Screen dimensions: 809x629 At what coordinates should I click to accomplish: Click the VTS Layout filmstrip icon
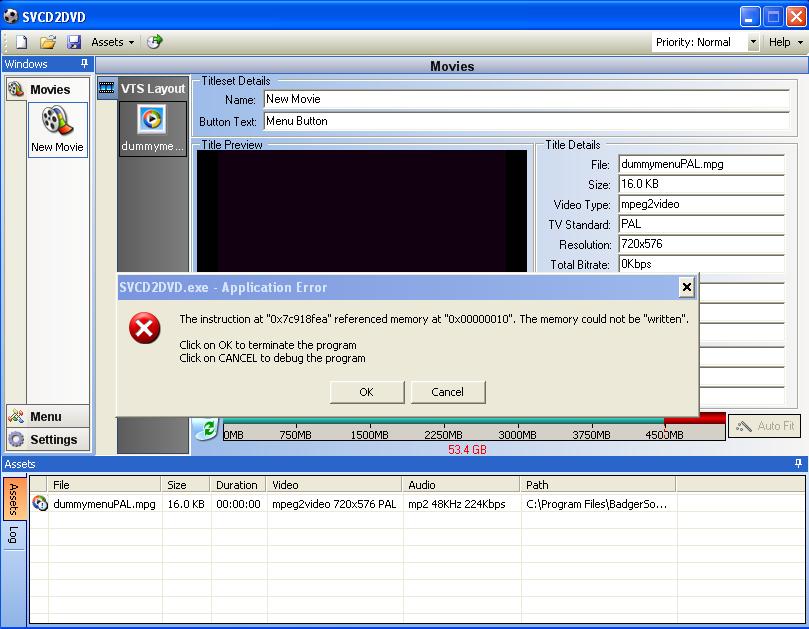107,88
